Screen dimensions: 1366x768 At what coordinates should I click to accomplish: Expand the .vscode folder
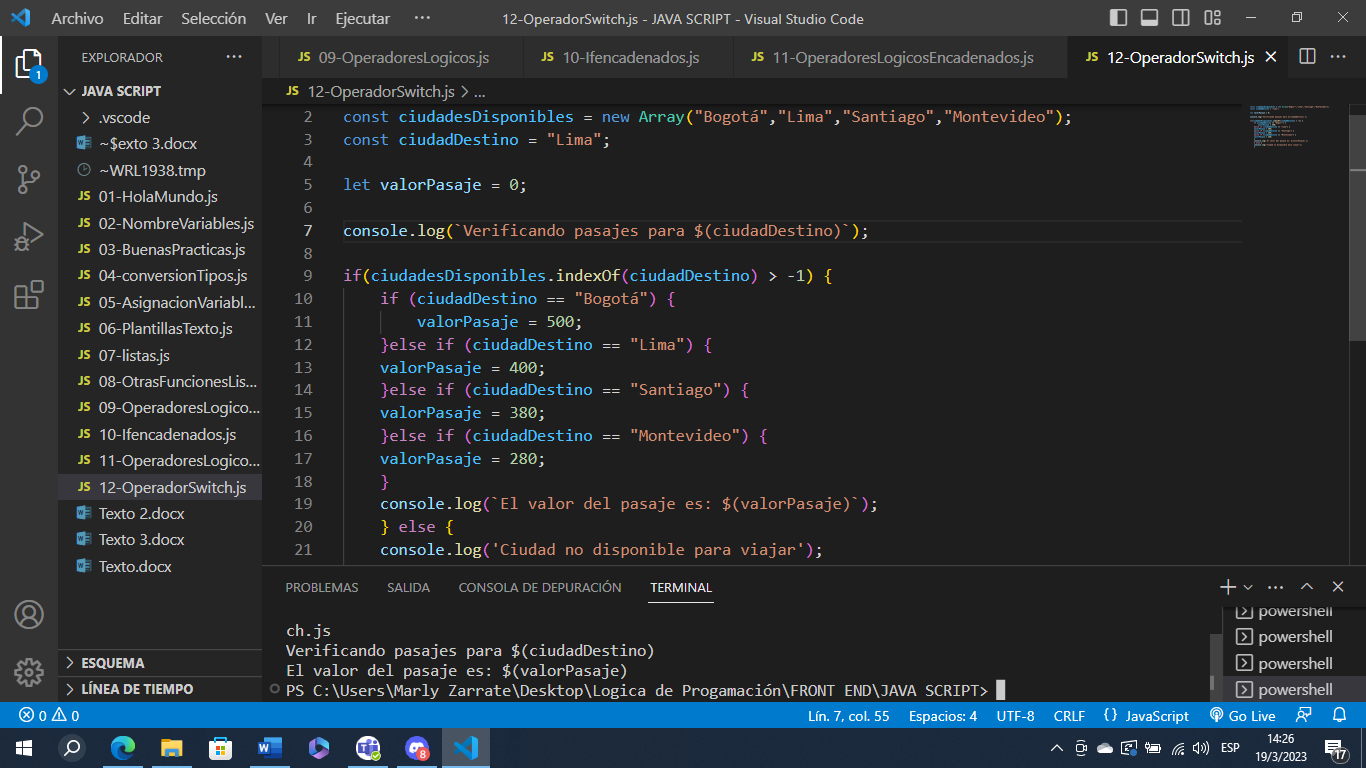point(160,117)
